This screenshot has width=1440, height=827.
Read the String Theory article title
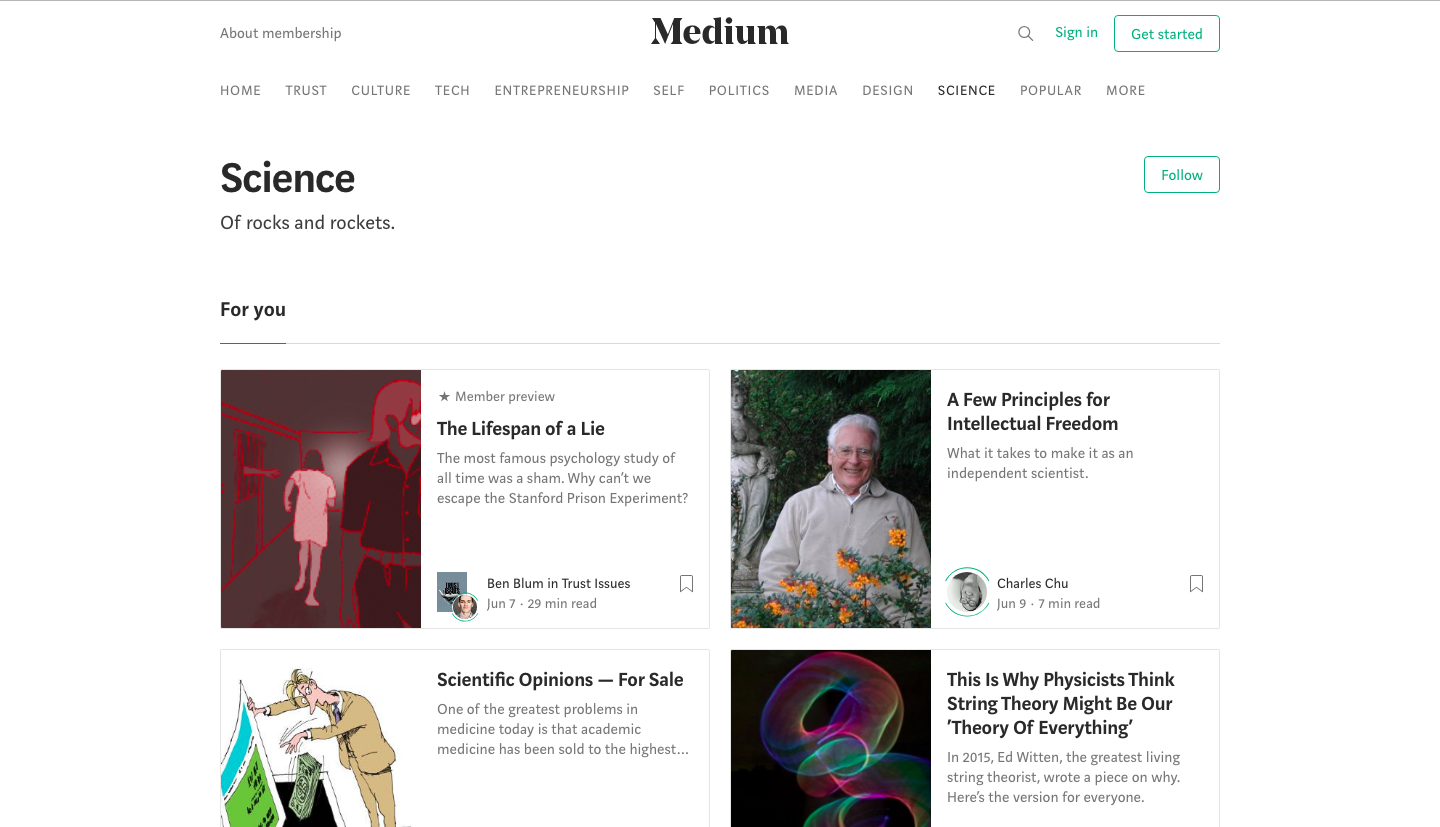tap(1060, 703)
